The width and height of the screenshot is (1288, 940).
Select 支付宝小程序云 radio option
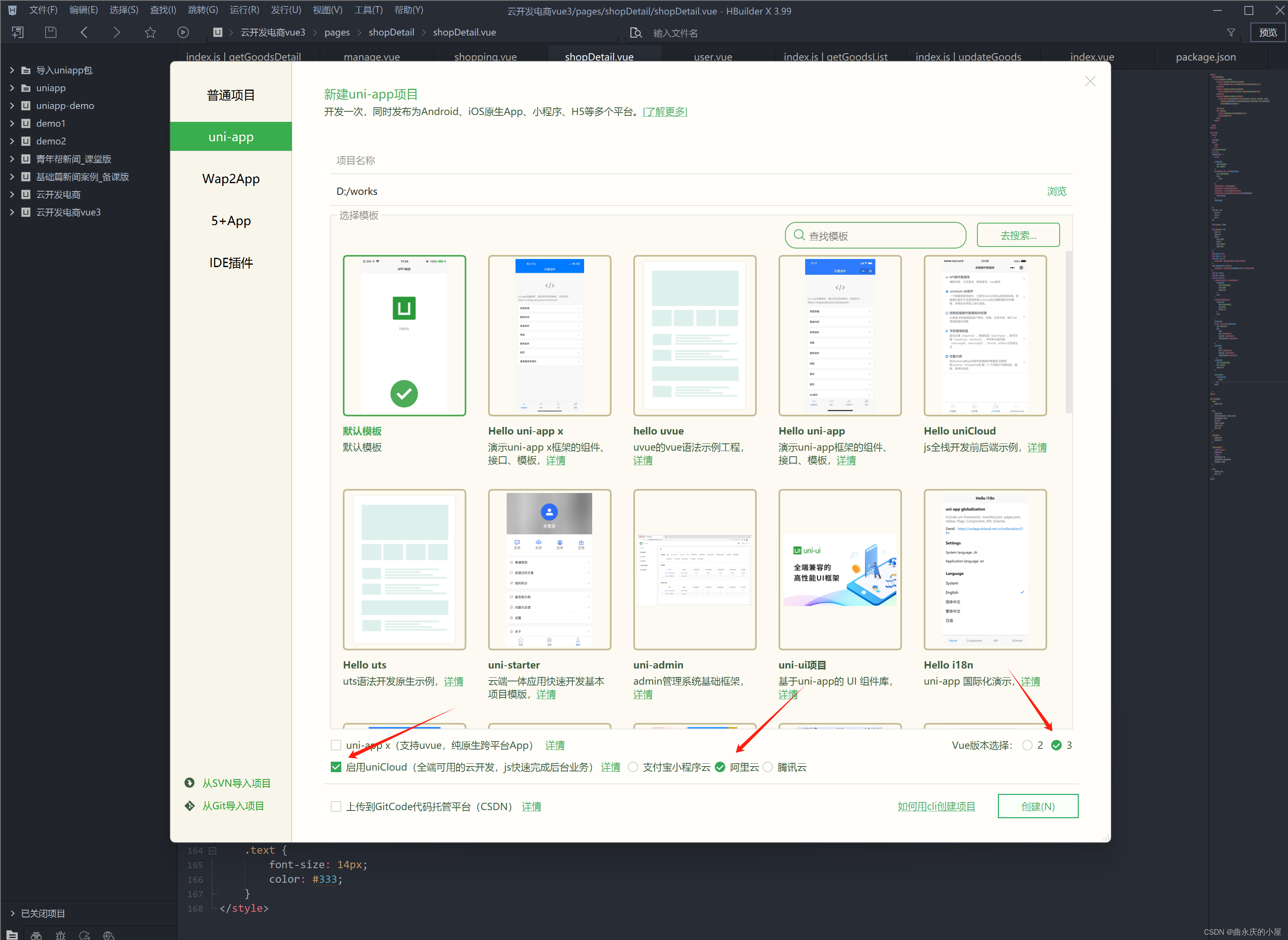[x=633, y=767]
